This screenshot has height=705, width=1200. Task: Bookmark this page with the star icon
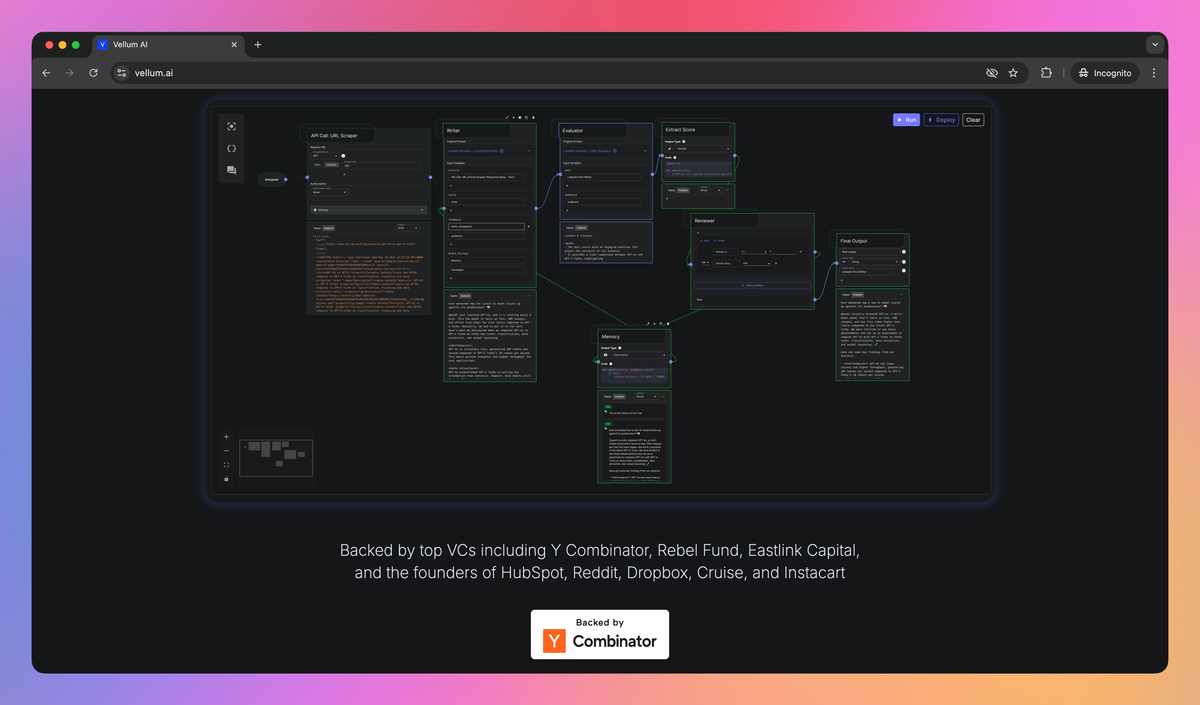(x=1013, y=73)
